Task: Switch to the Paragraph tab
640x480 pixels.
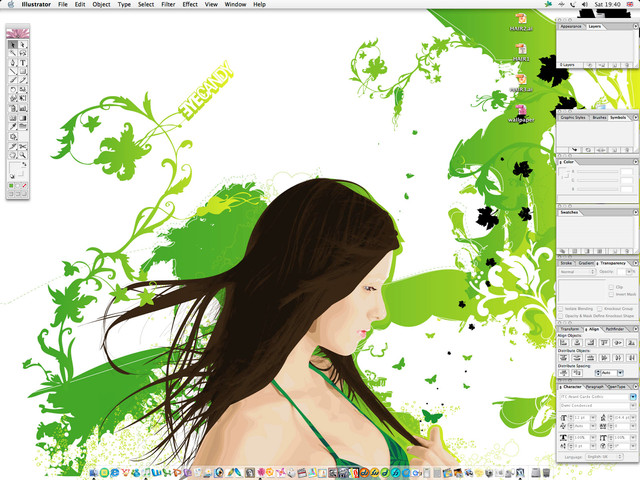Action: [x=594, y=387]
